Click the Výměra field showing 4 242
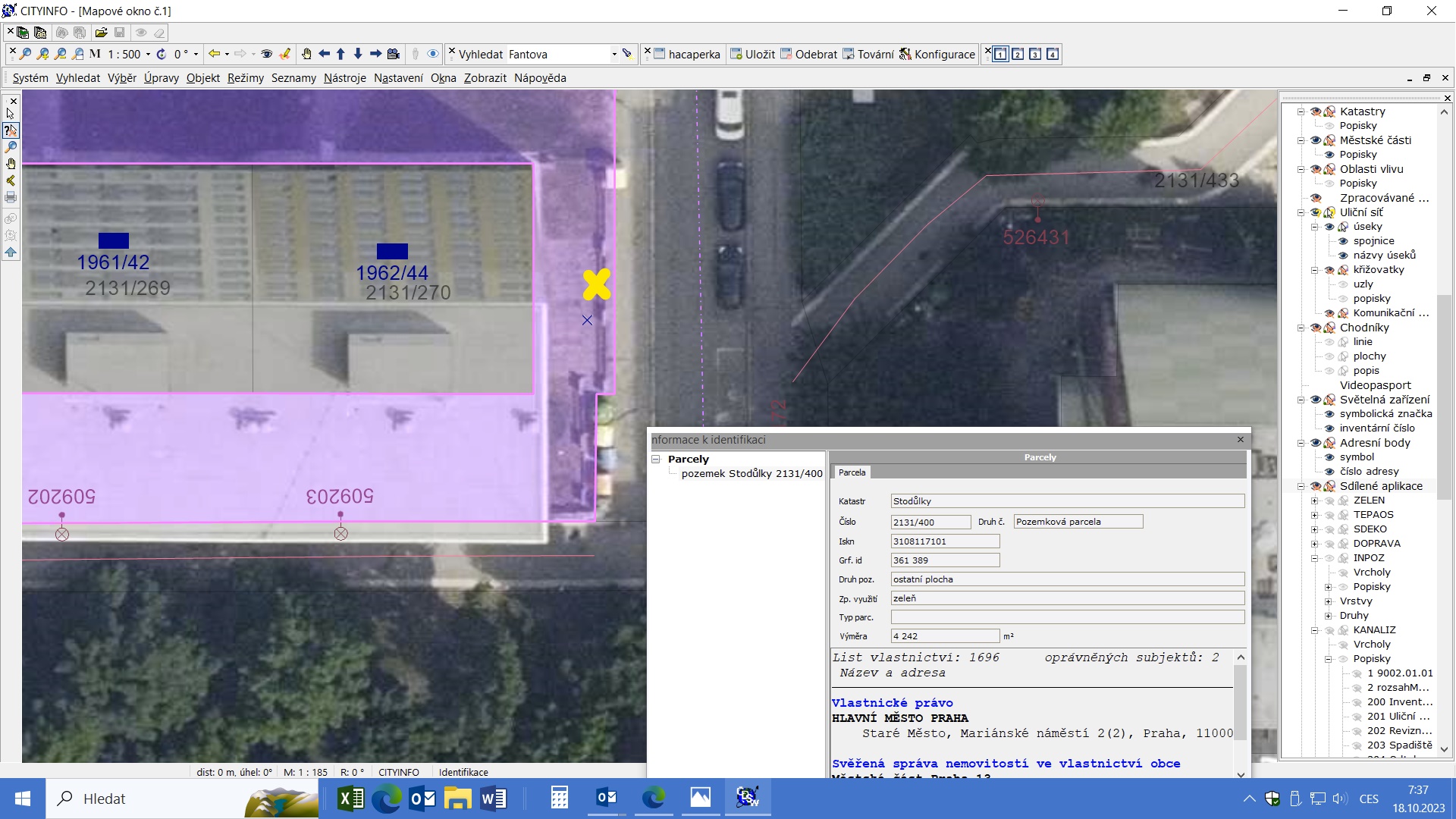1456x819 pixels. [x=945, y=636]
